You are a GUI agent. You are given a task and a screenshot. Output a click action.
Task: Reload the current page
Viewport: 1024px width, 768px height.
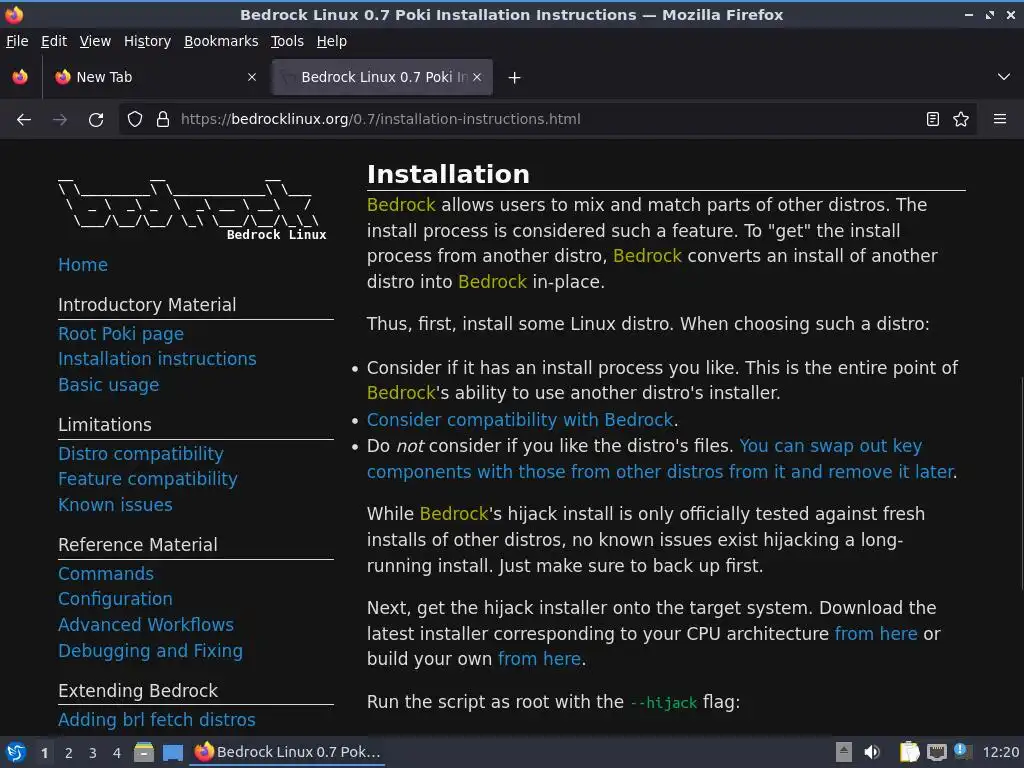click(x=96, y=120)
